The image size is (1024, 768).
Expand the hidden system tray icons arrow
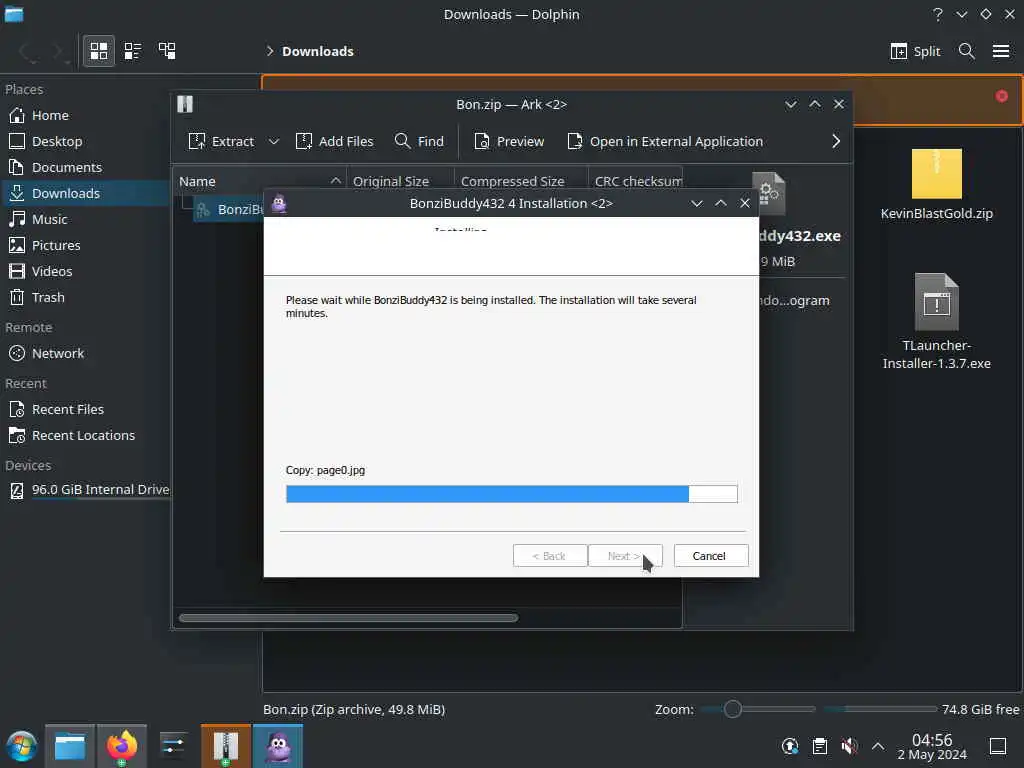pos(878,746)
